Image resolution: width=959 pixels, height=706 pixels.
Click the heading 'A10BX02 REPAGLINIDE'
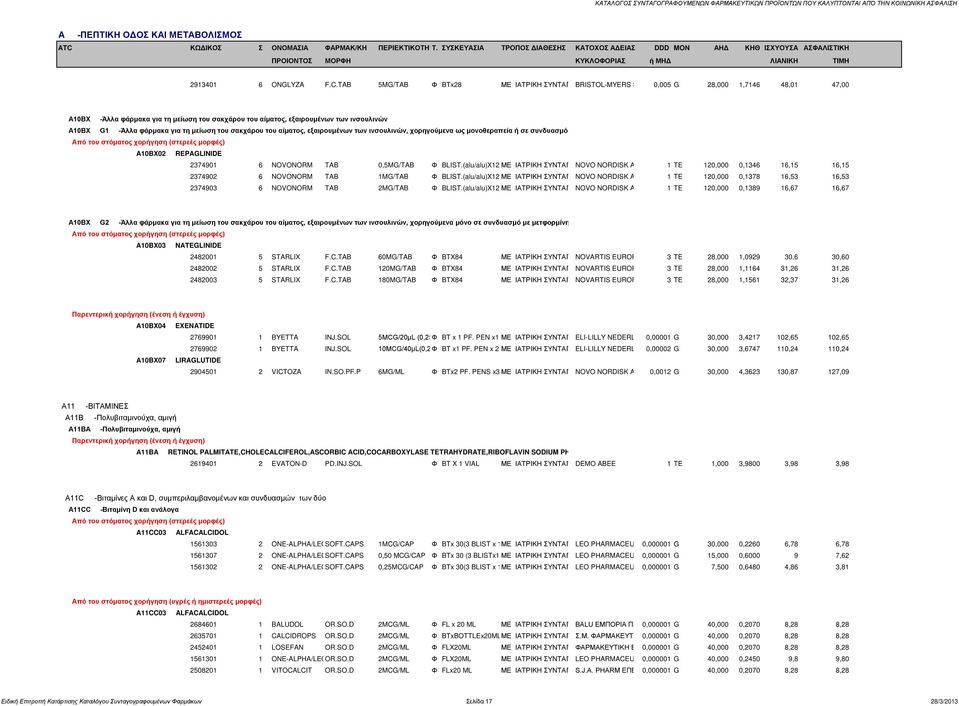[x=179, y=154]
